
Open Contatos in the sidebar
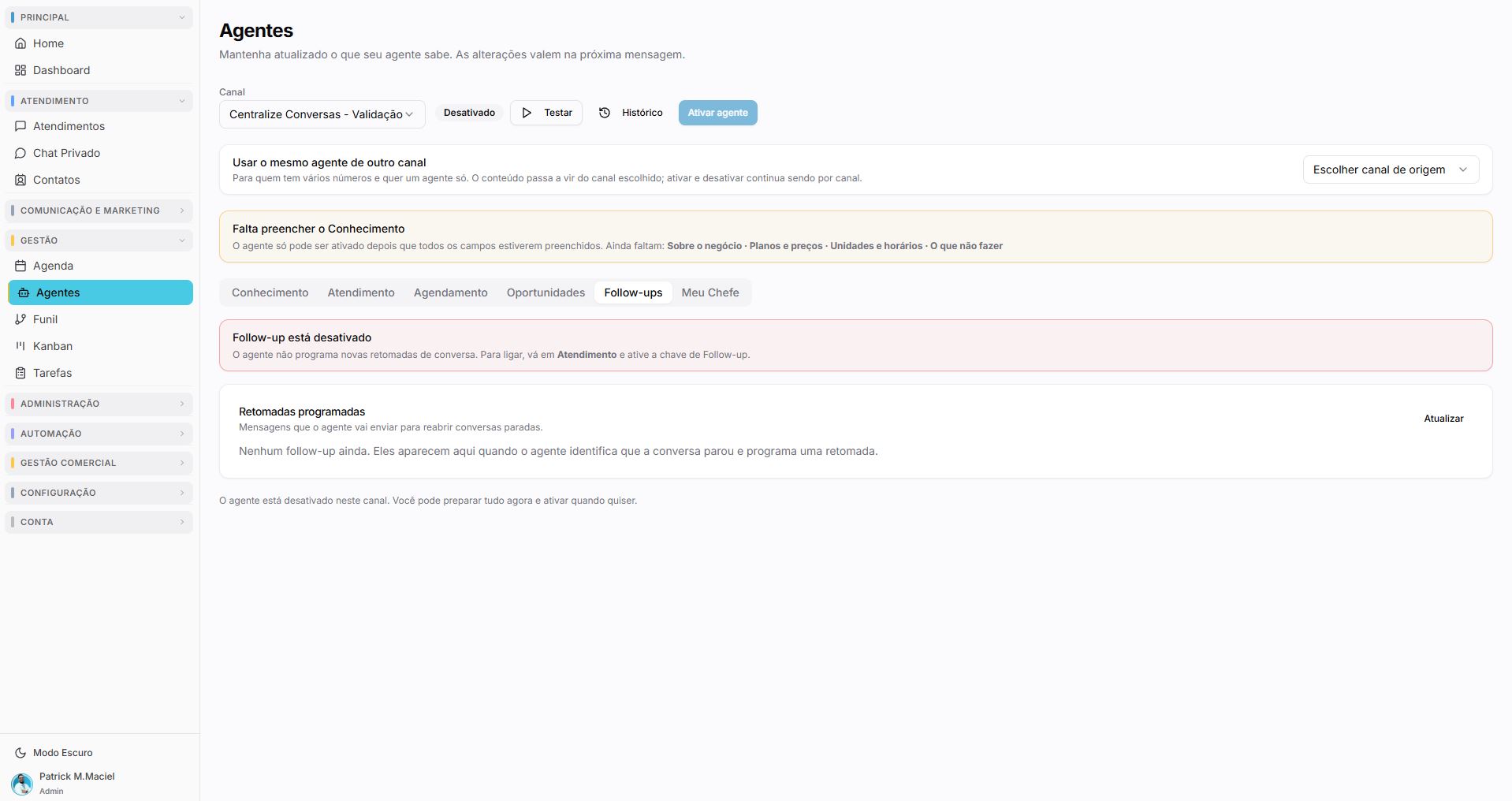(x=99, y=180)
